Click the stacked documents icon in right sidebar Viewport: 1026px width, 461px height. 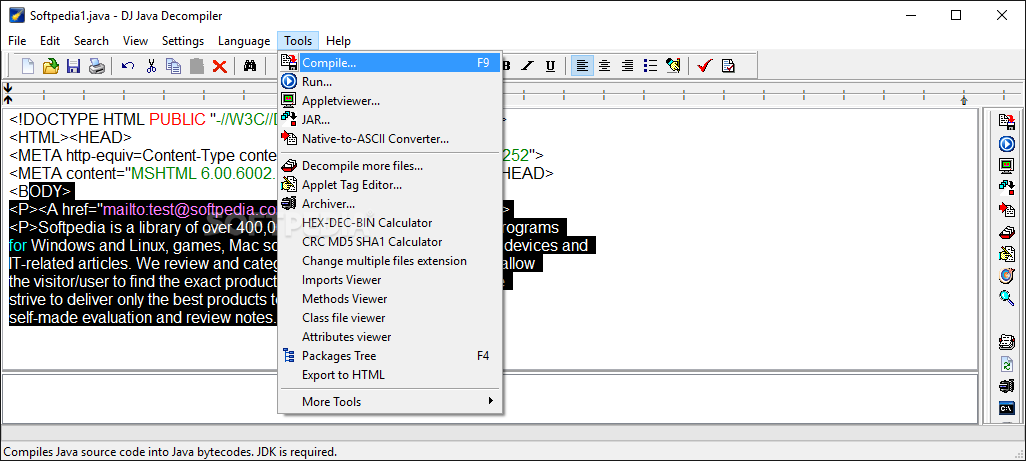(1006, 342)
